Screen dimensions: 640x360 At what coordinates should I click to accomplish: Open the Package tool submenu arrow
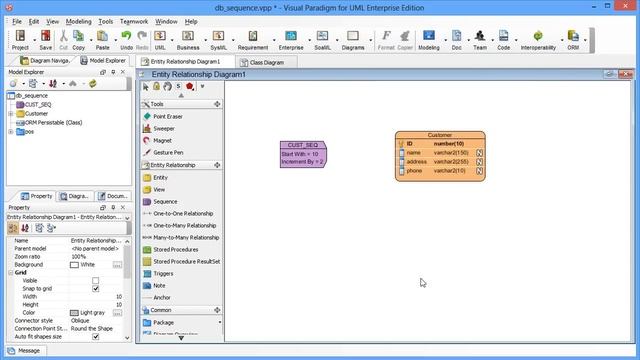click(x=220, y=322)
